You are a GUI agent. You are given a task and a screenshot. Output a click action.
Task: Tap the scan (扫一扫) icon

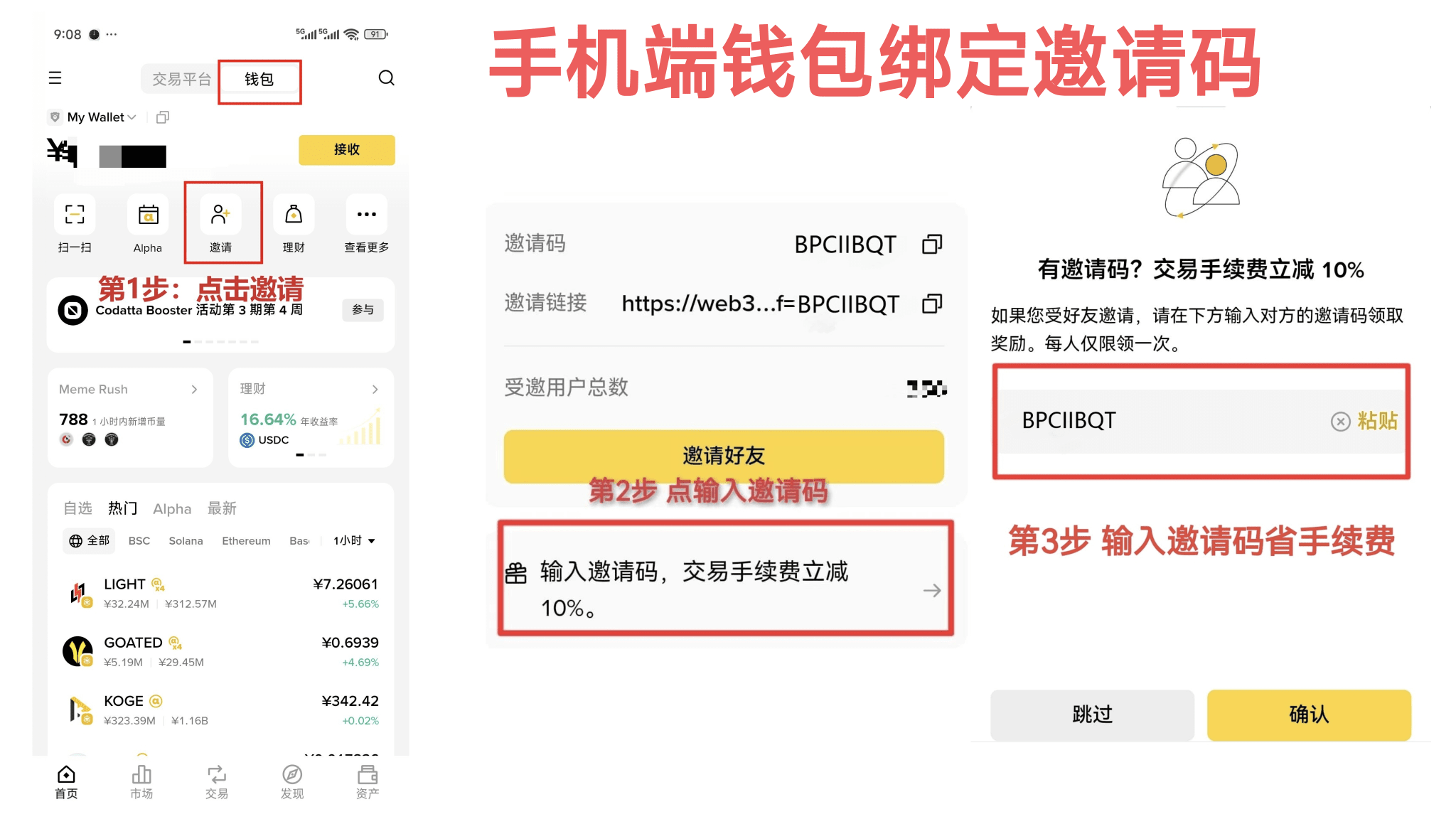pos(75,215)
